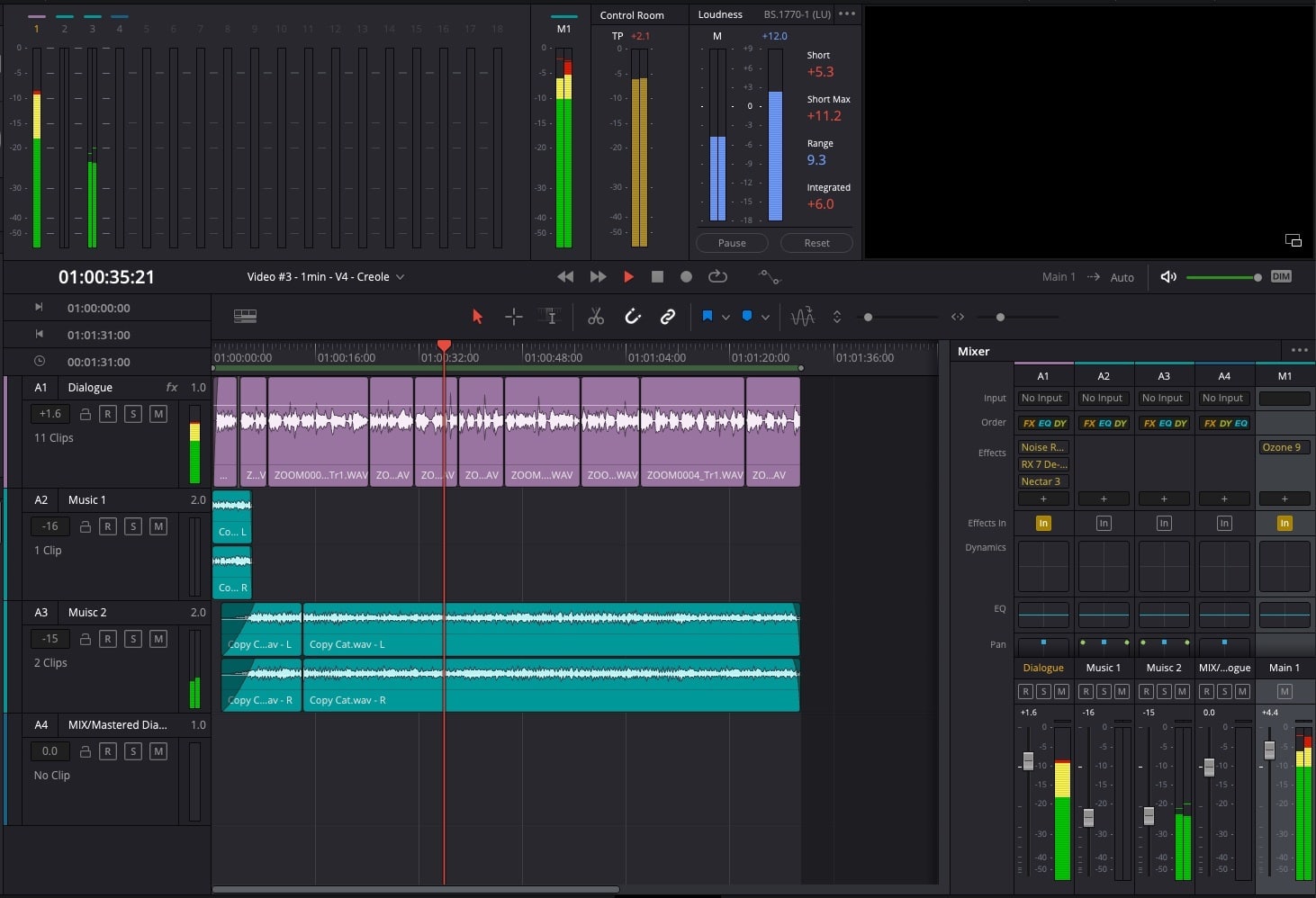Select the Nectar 3 effect on A1
This screenshot has width=1316, height=898.
(1042, 481)
